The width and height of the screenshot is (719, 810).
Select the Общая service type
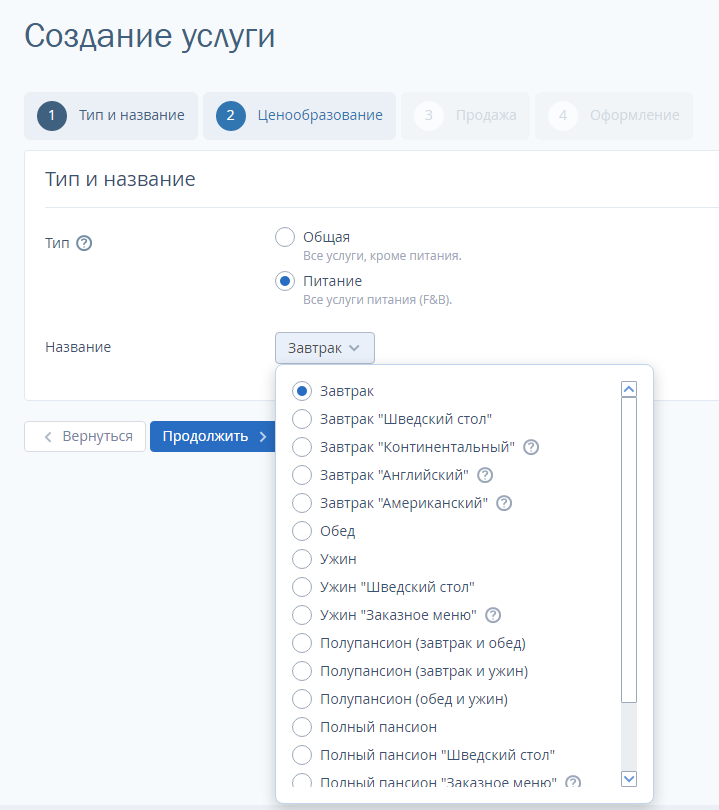point(285,237)
